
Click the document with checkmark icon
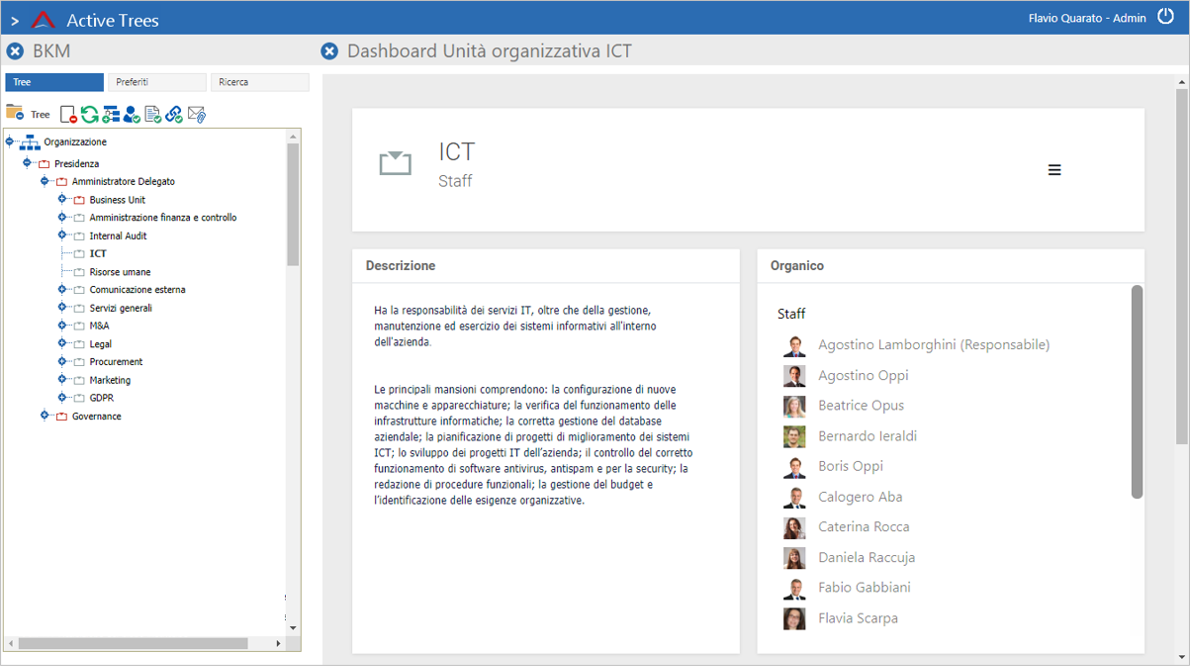153,115
